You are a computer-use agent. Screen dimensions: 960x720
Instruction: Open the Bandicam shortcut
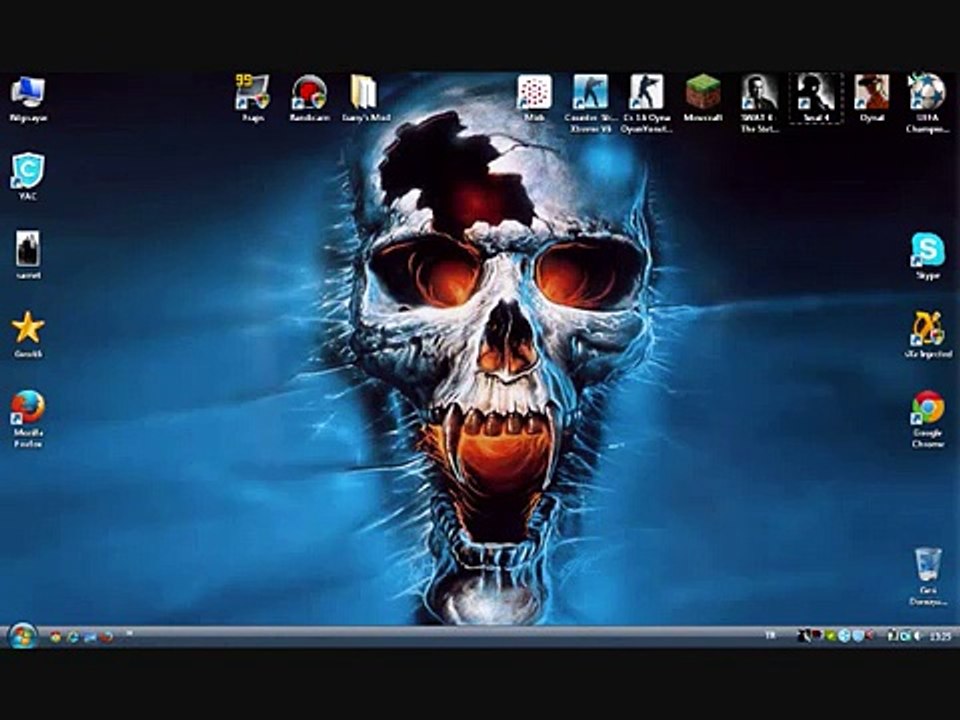[309, 99]
